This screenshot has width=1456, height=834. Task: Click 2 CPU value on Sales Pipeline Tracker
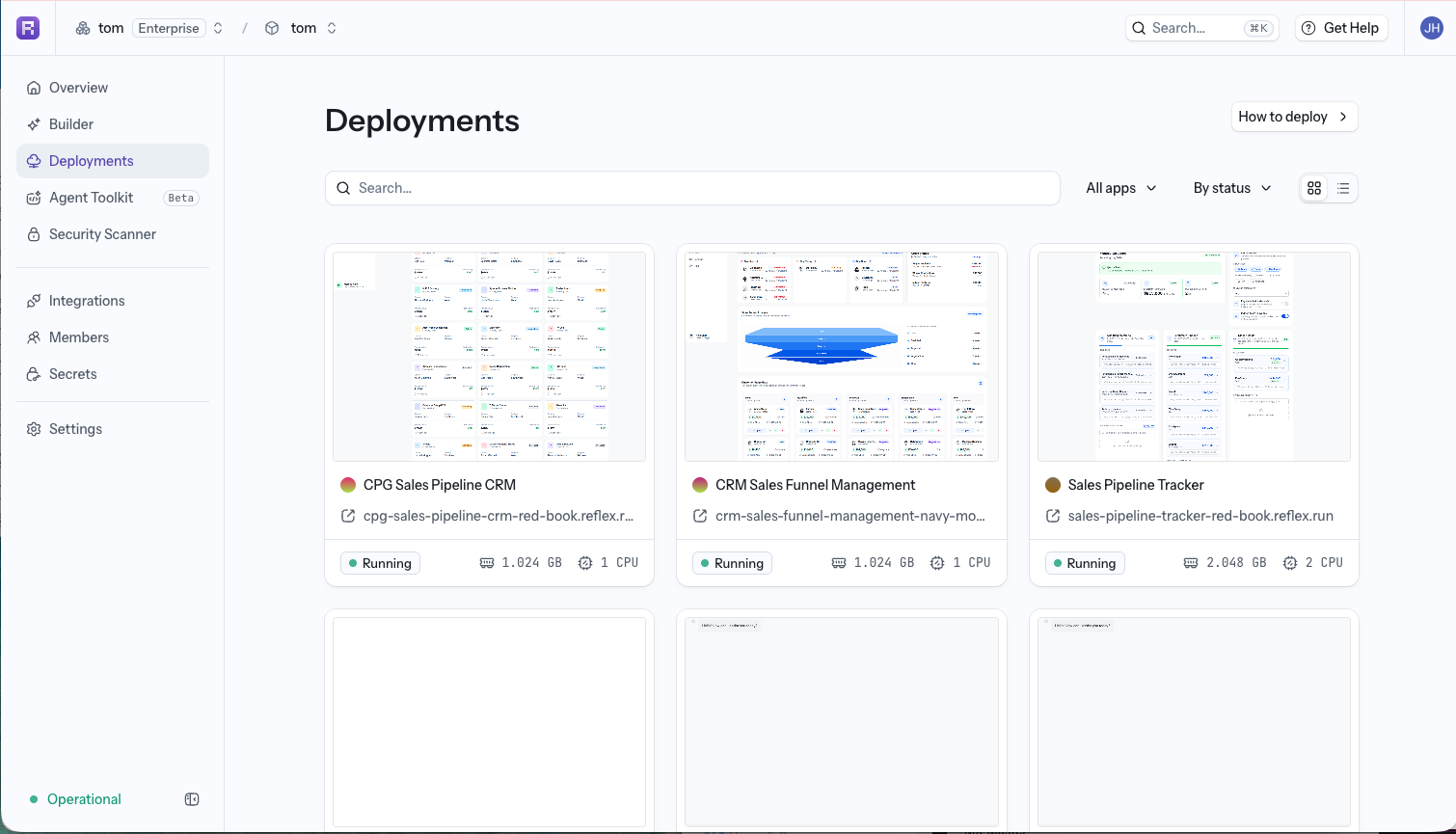[x=1324, y=562]
